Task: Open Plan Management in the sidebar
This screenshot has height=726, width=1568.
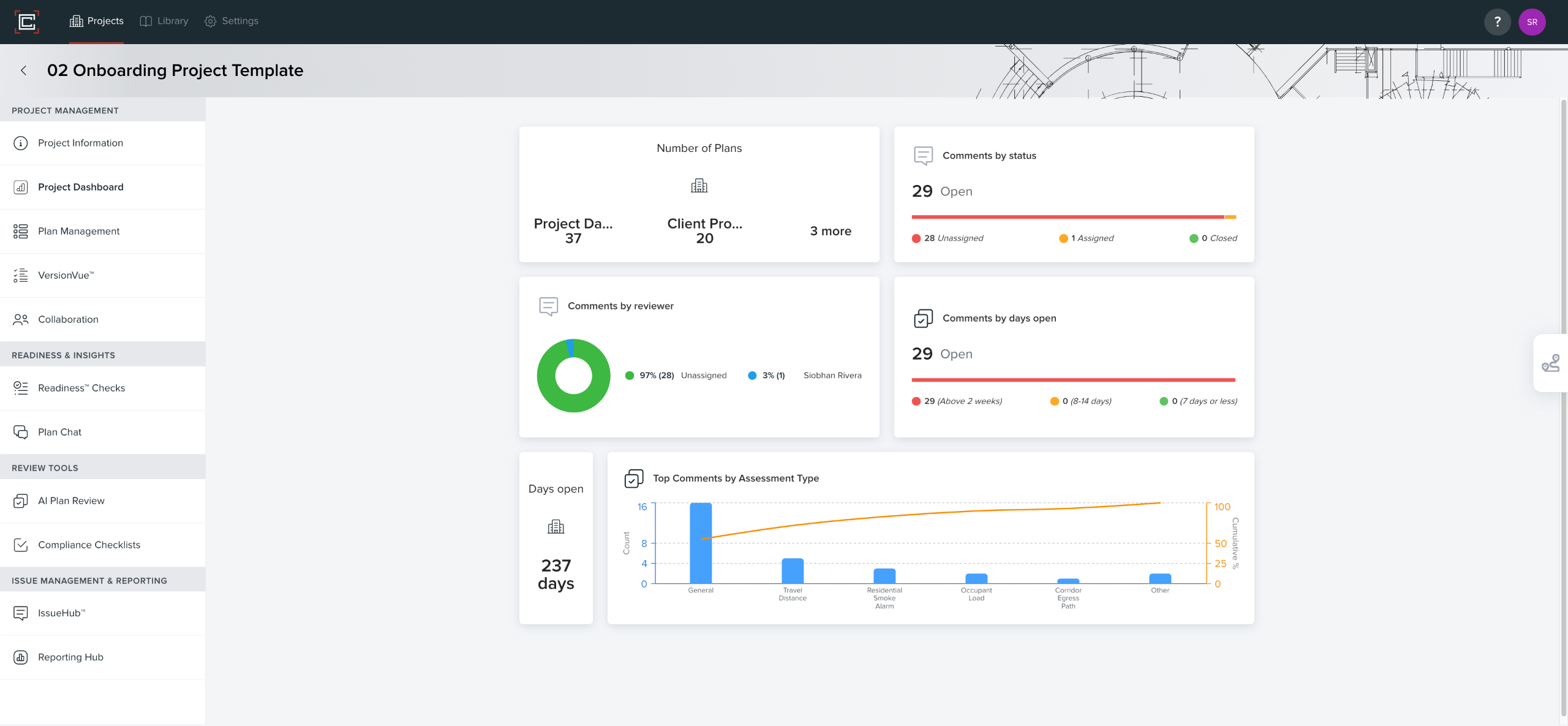Action: (x=78, y=231)
